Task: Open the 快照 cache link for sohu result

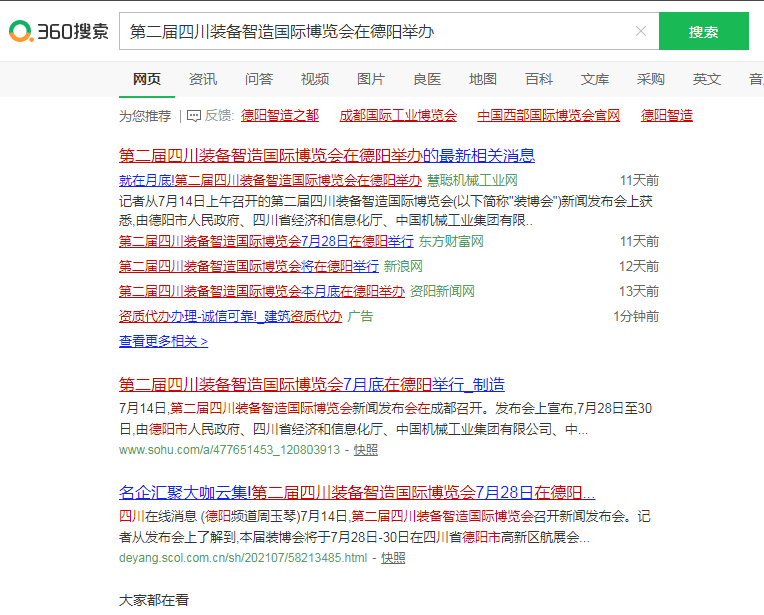Action: tap(365, 449)
